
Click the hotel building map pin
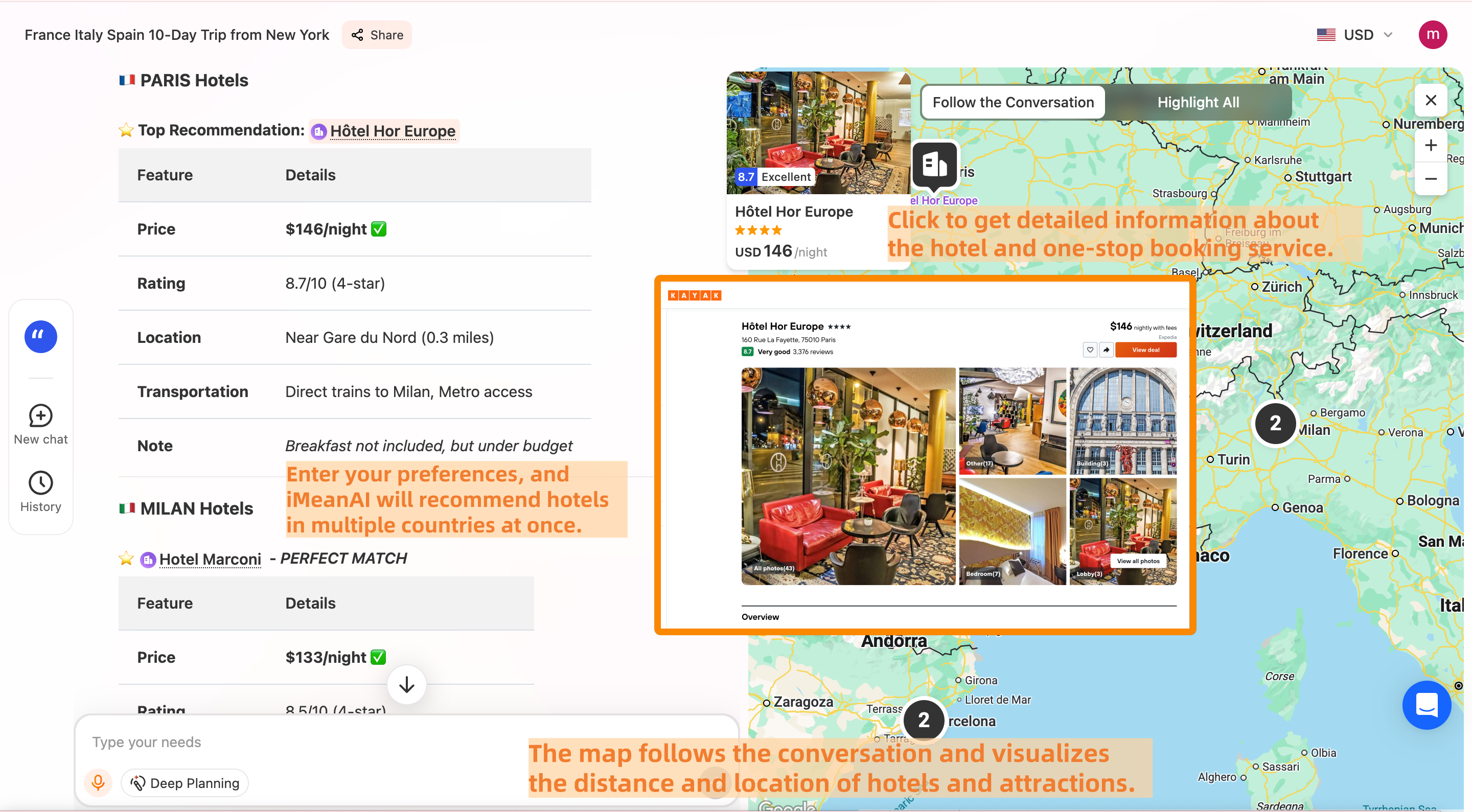(934, 165)
